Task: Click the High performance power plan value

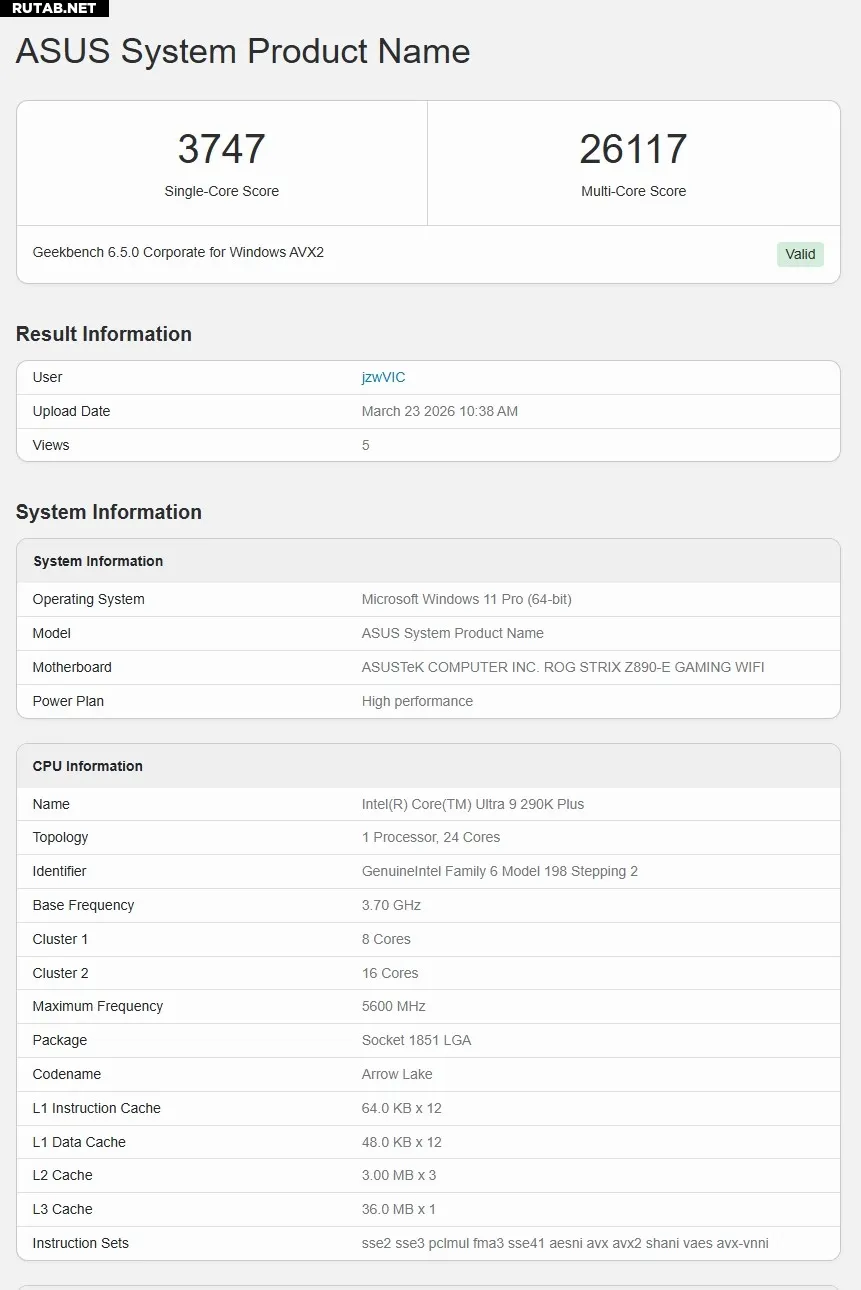Action: [417, 701]
